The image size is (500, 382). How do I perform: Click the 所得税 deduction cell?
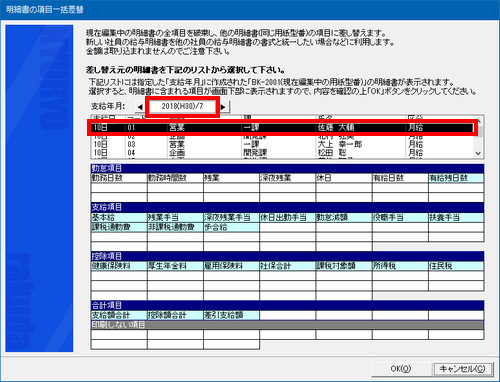400,266
